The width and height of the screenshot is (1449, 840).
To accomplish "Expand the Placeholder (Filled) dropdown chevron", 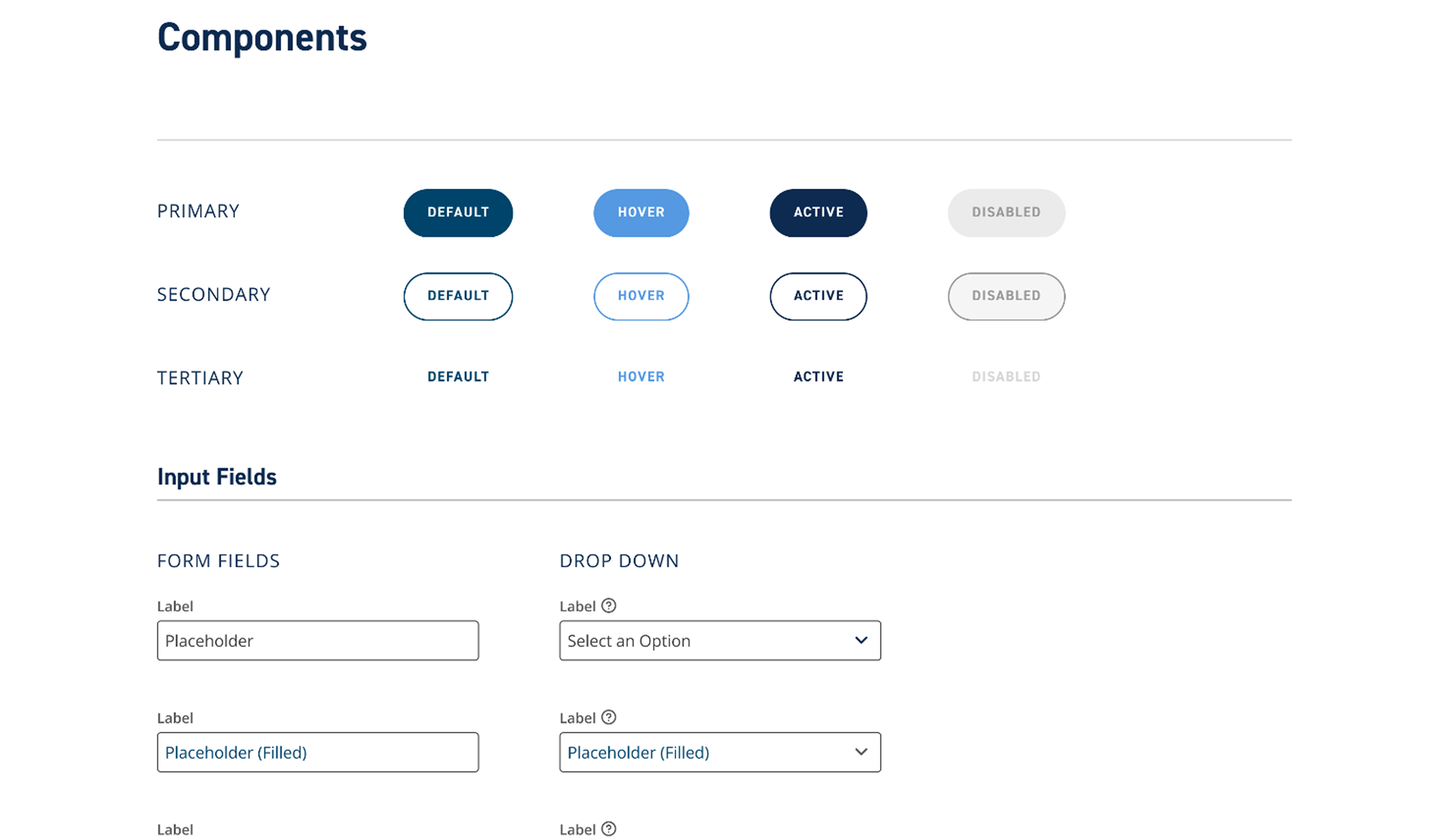I will (861, 751).
